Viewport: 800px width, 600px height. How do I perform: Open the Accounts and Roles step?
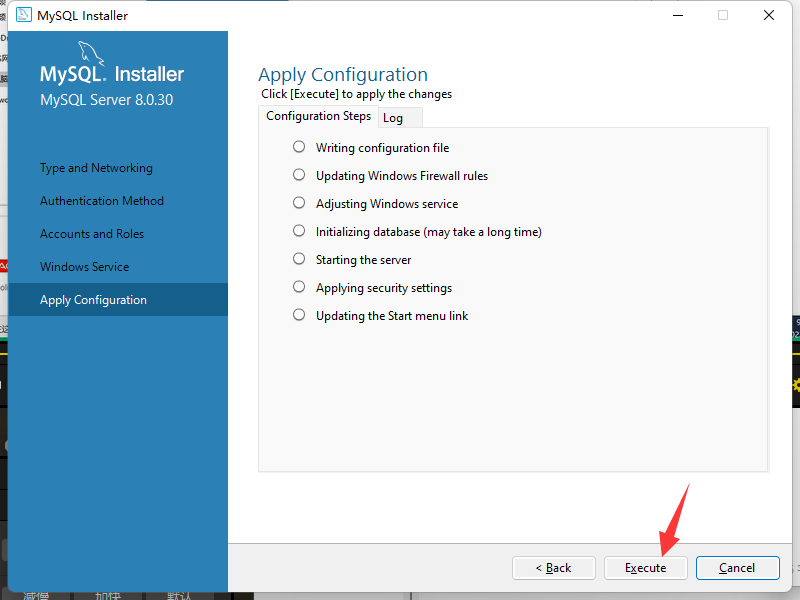click(92, 234)
